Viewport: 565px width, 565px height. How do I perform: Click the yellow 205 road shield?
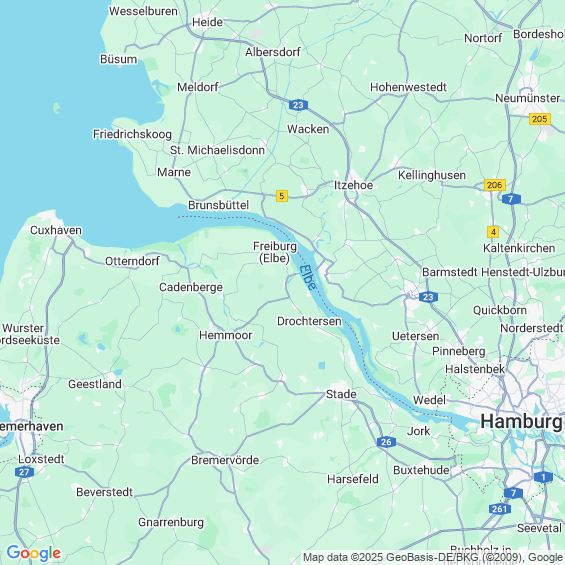pos(540,119)
